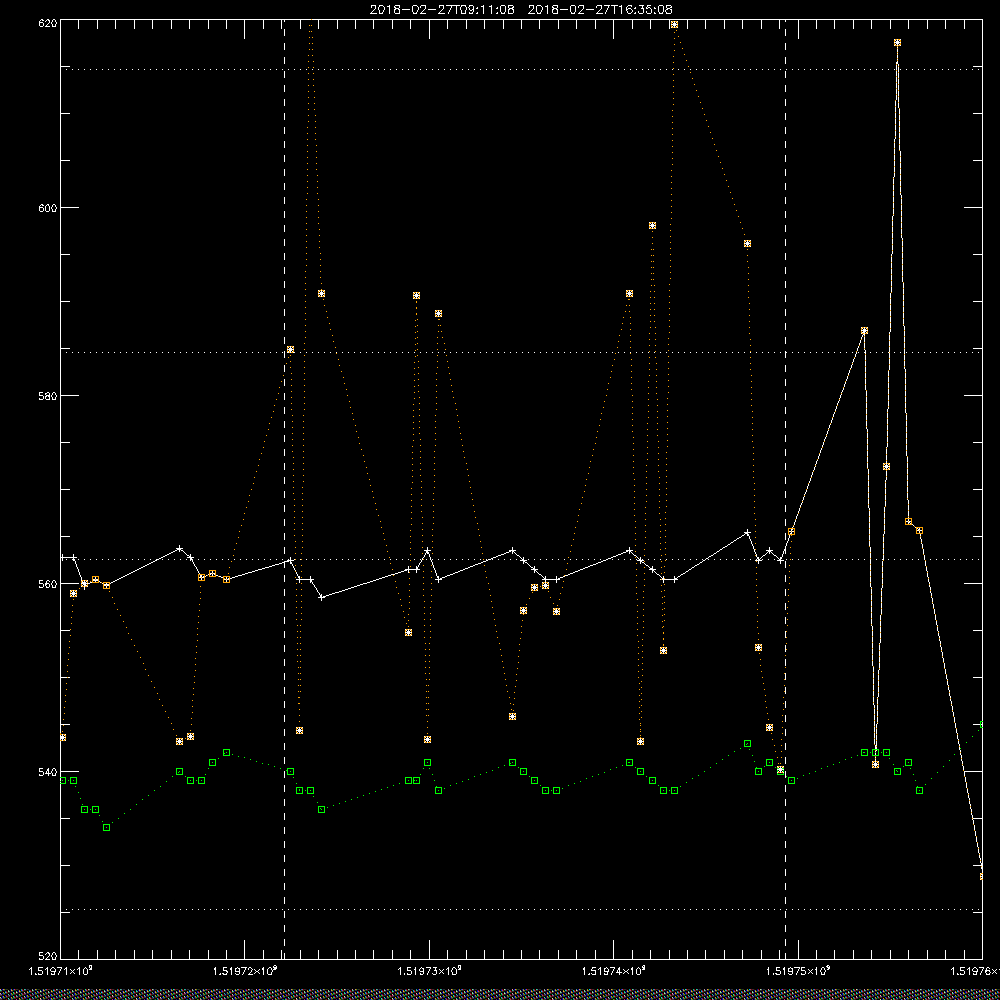This screenshot has height=1000, width=1000.
Task: Click the x-axis label 1.51974×10⁹
Action: [614, 971]
